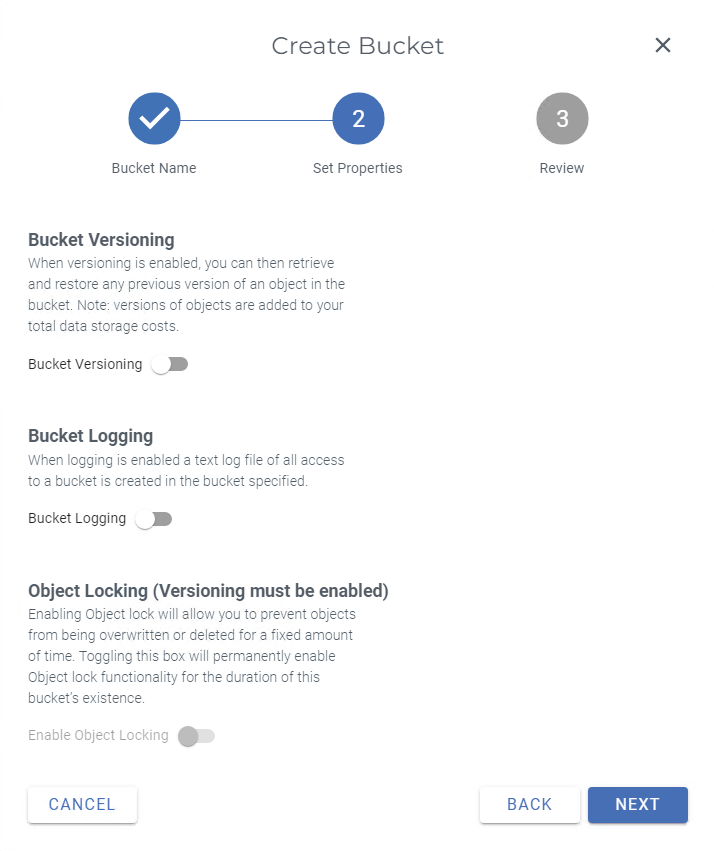The height and width of the screenshot is (851, 714).
Task: Close the Create Bucket dialog with X
Action: 662,46
